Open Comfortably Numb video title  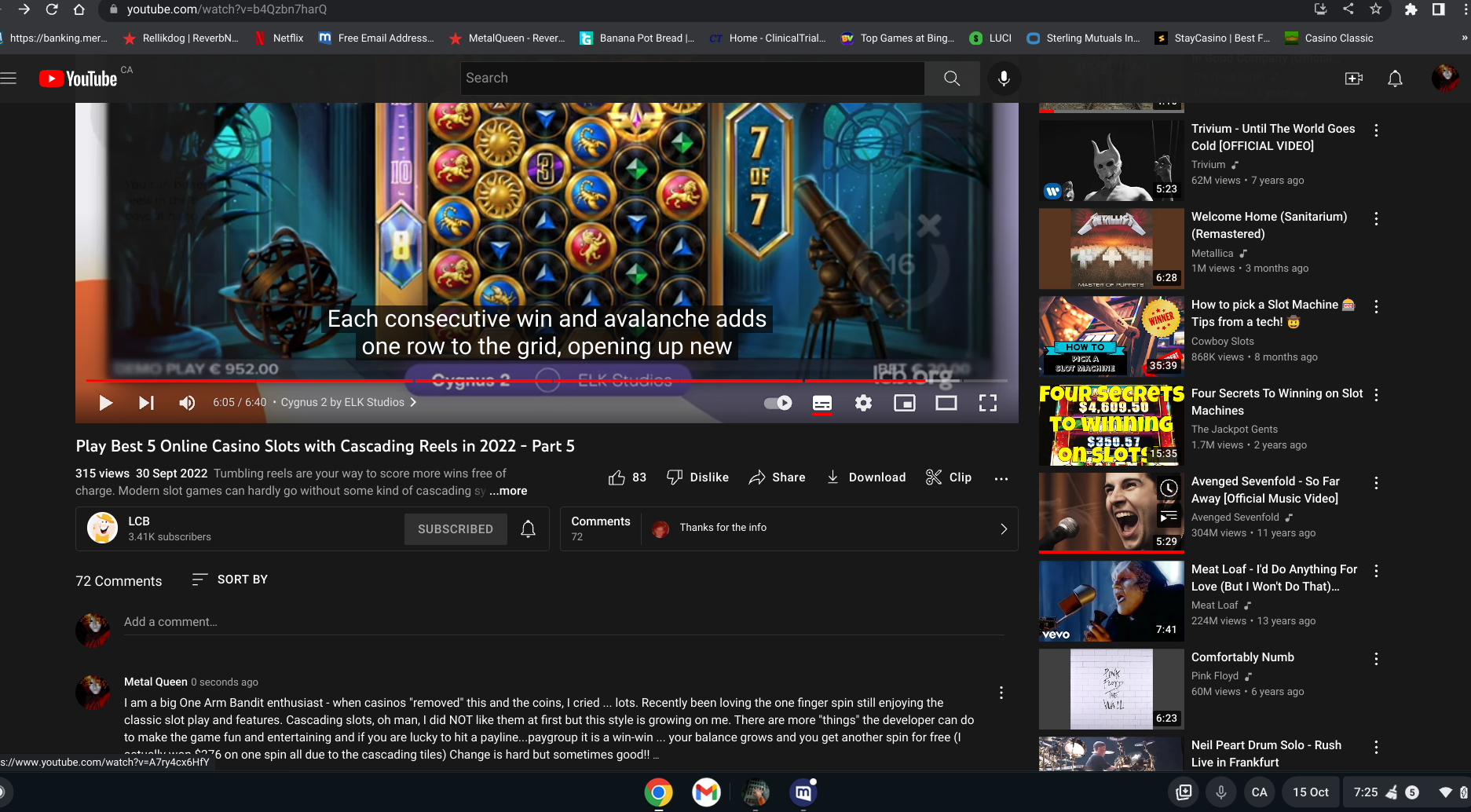(1242, 657)
